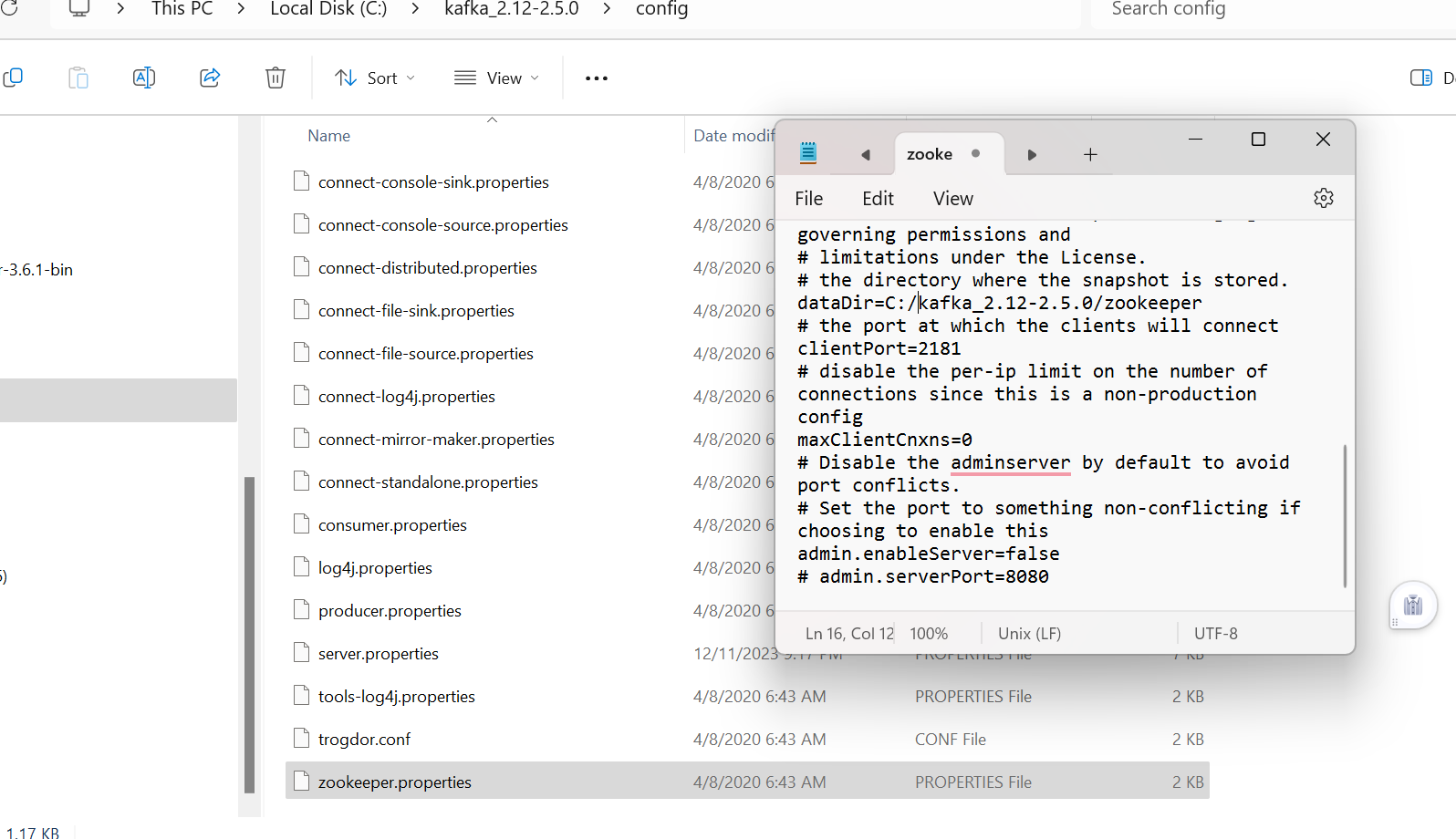Click the Search config input box

pyautogui.click(x=1268, y=9)
